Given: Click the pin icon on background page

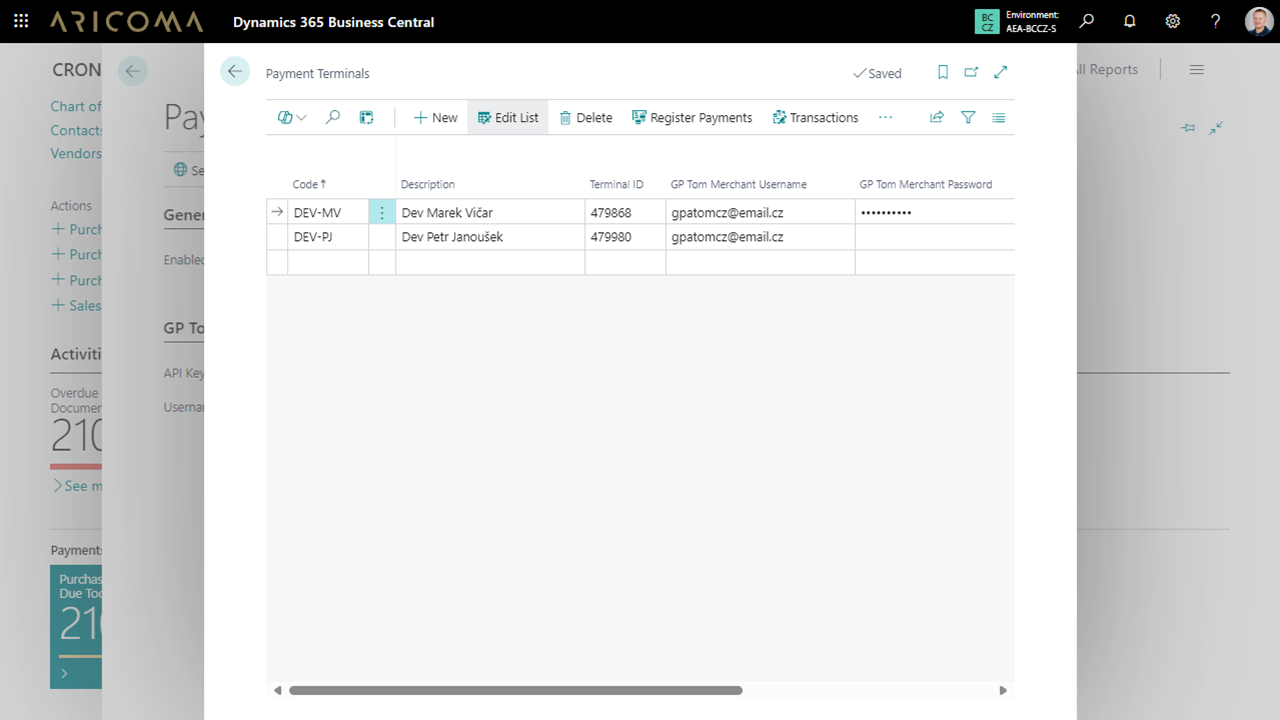Looking at the screenshot, I should [1188, 128].
